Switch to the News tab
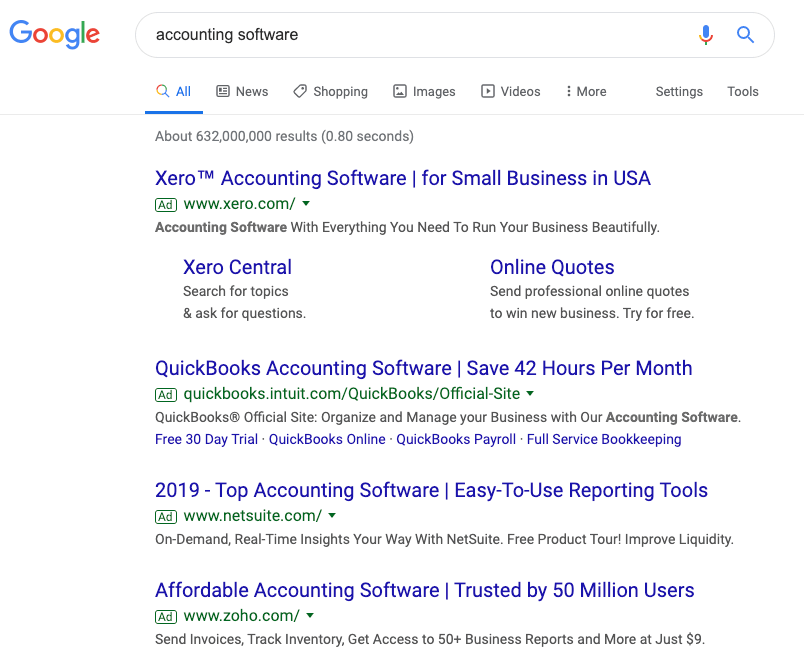804x669 pixels. (x=242, y=91)
